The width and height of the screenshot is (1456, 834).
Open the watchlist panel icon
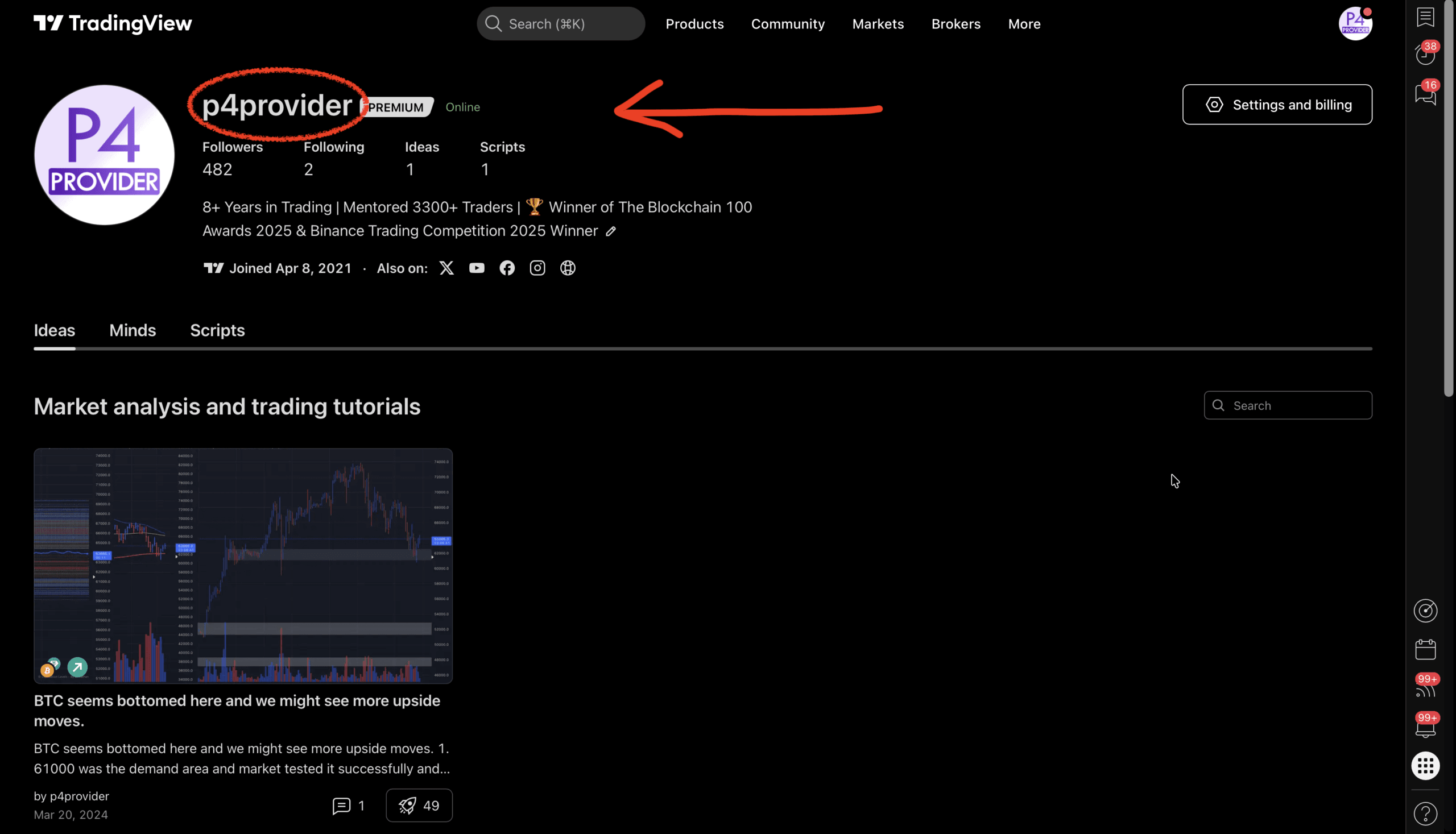pyautogui.click(x=1425, y=17)
